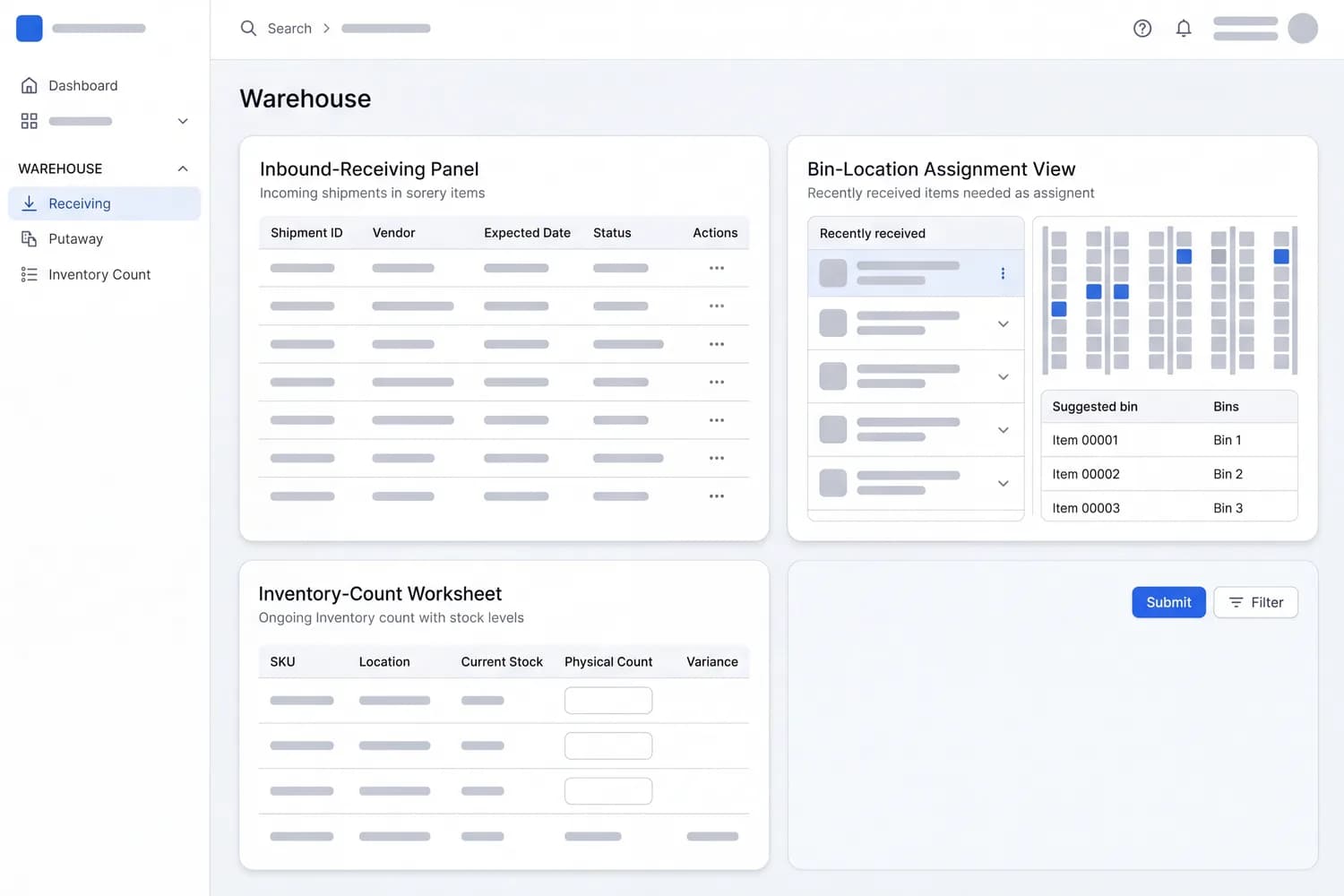Viewport: 1344px width, 896px height.
Task: Open actions menu for second shipment row
Action: click(x=717, y=306)
